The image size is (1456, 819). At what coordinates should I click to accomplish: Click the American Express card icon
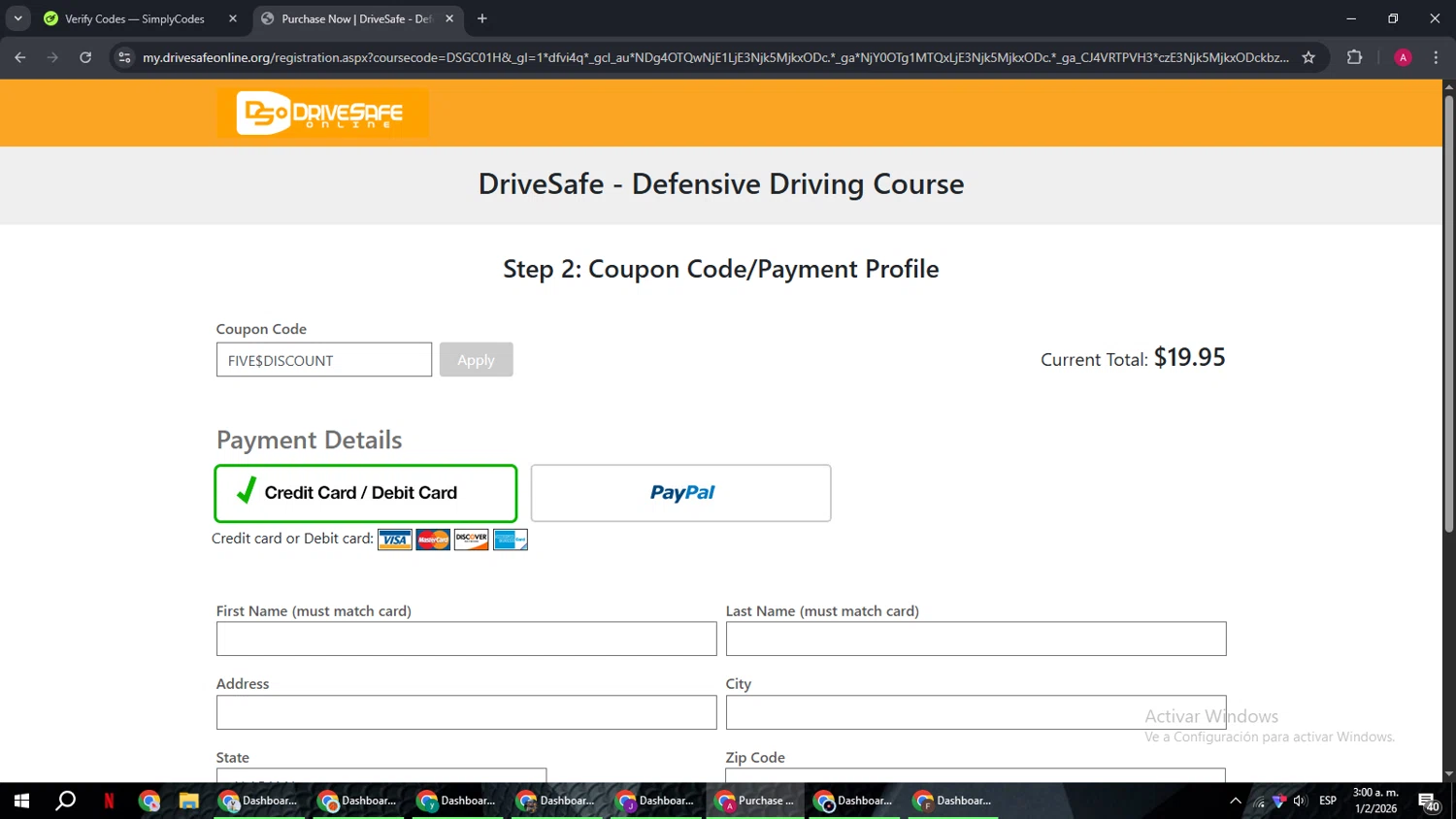pos(510,540)
